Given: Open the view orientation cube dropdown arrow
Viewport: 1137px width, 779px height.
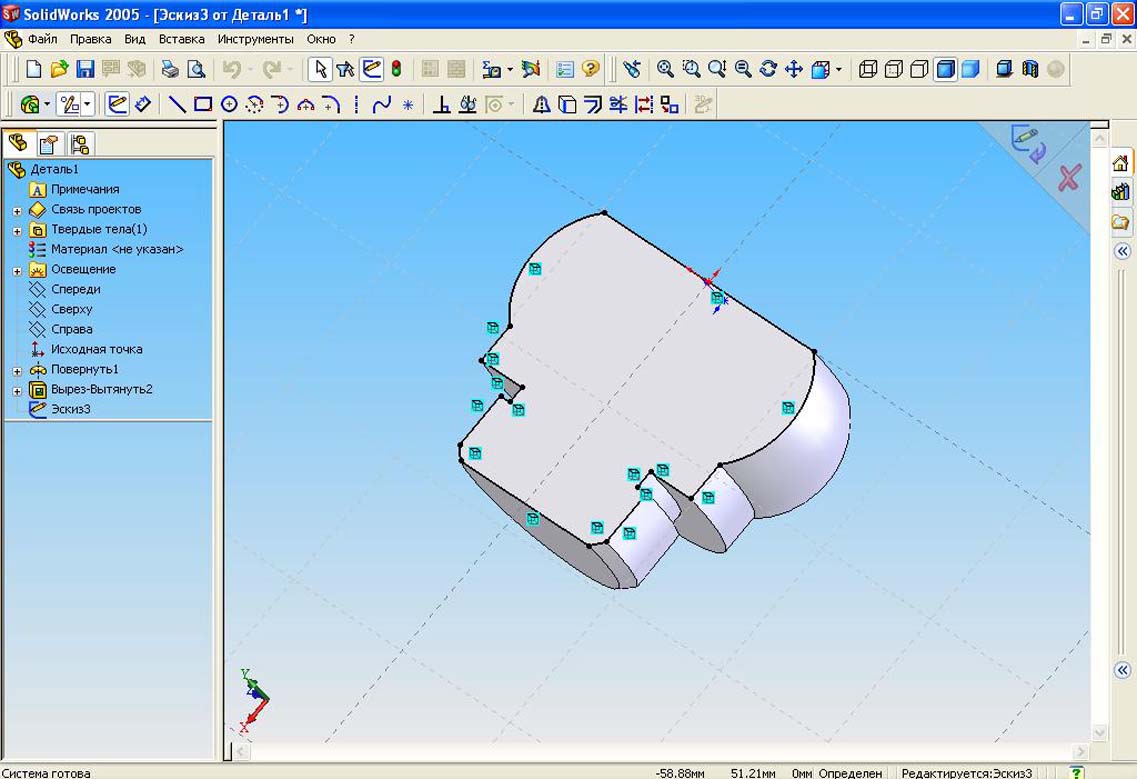Looking at the screenshot, I should click(839, 70).
